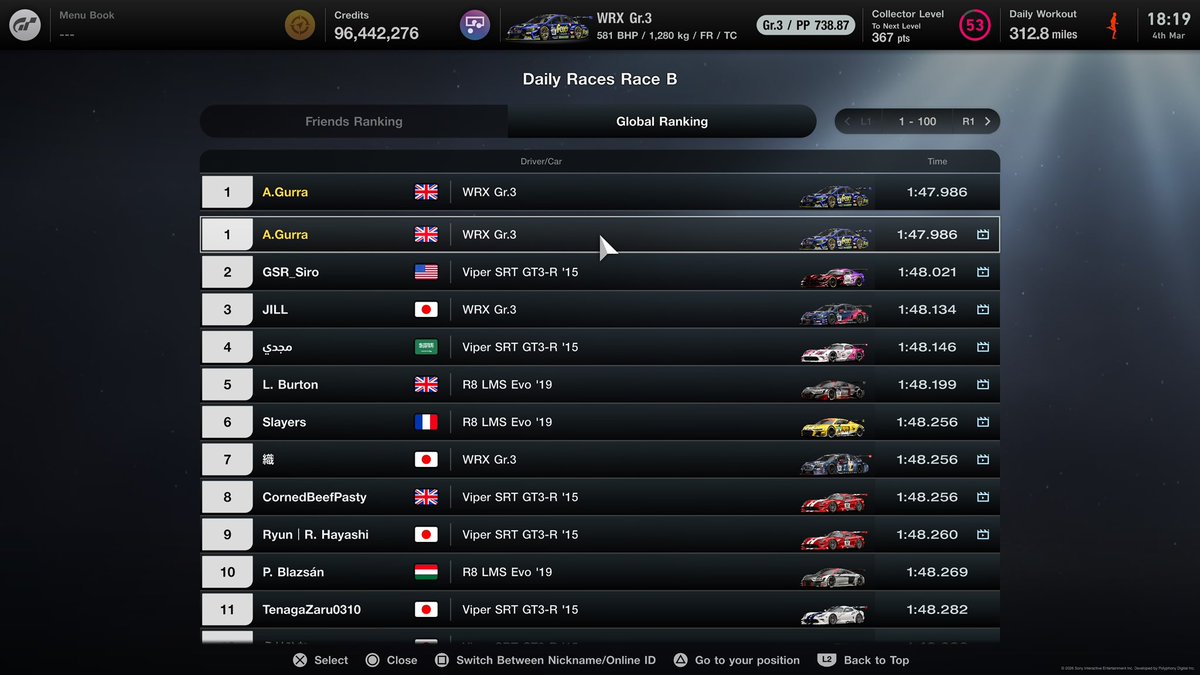Click the clock showing 18:19
This screenshot has height=675, width=1200.
coord(1168,19)
